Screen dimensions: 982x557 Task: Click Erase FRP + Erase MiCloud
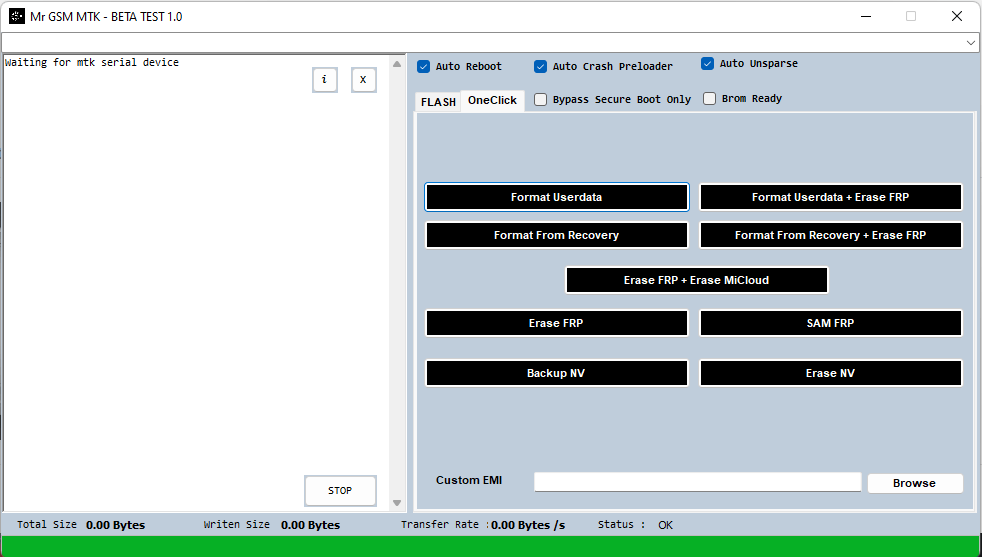coord(696,280)
